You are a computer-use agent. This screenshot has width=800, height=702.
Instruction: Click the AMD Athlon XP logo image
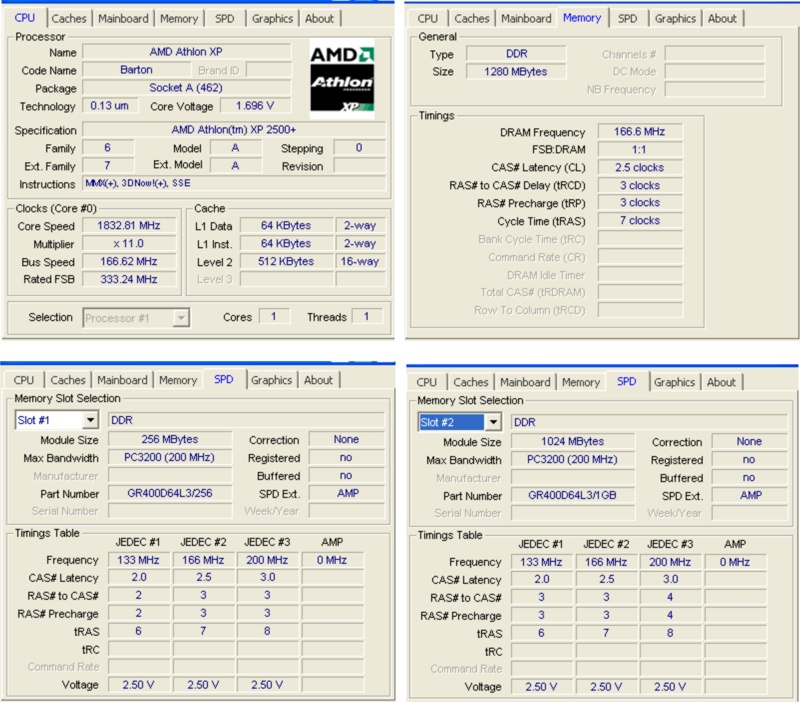tap(342, 80)
